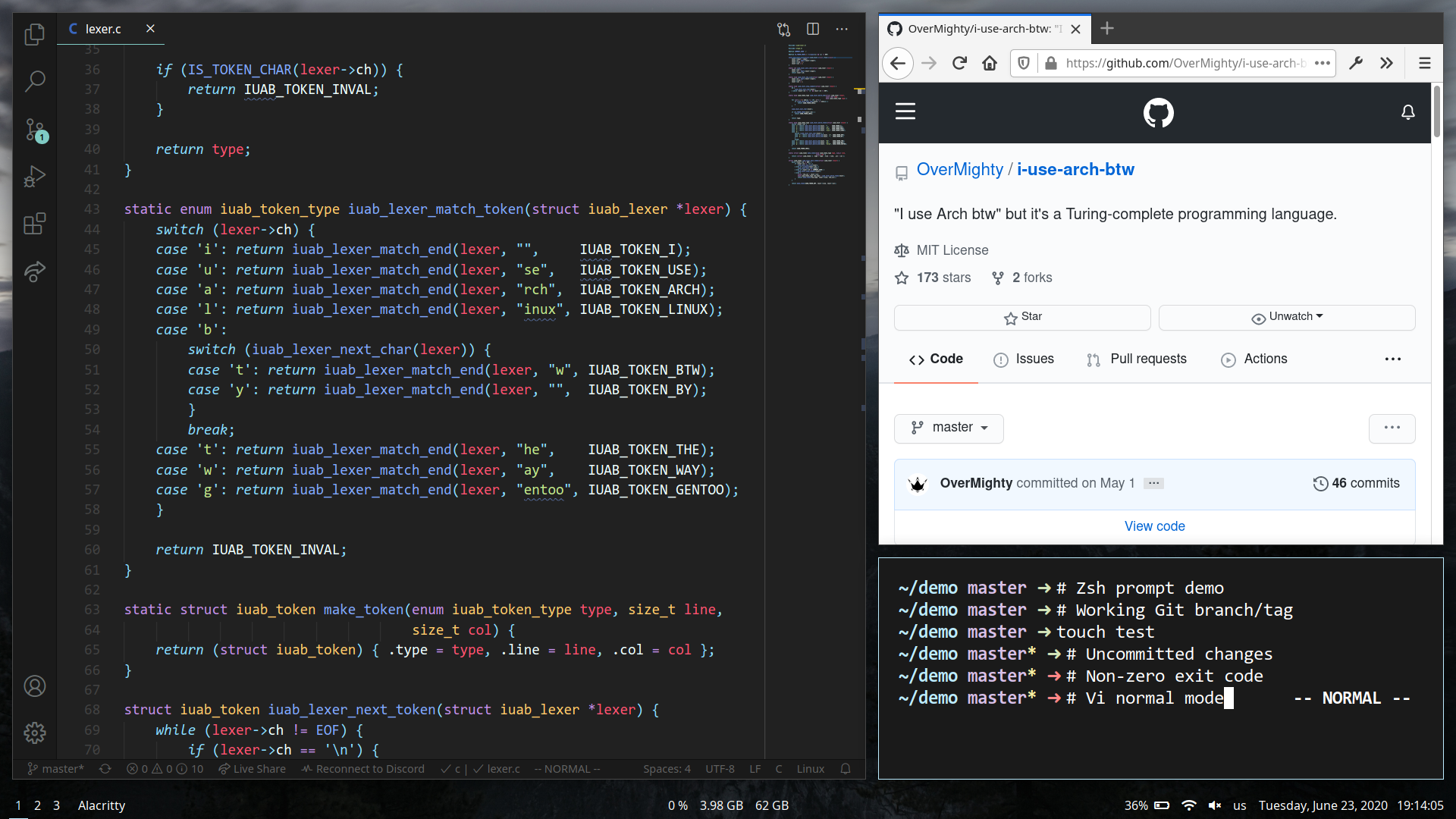Open a new browser tab
The image size is (1456, 819).
tap(1107, 29)
